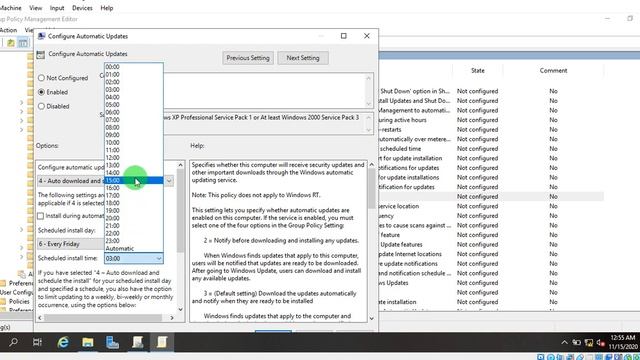The height and width of the screenshot is (360, 640).
Task: Open Server Manager from the taskbar
Action: [x=112, y=342]
